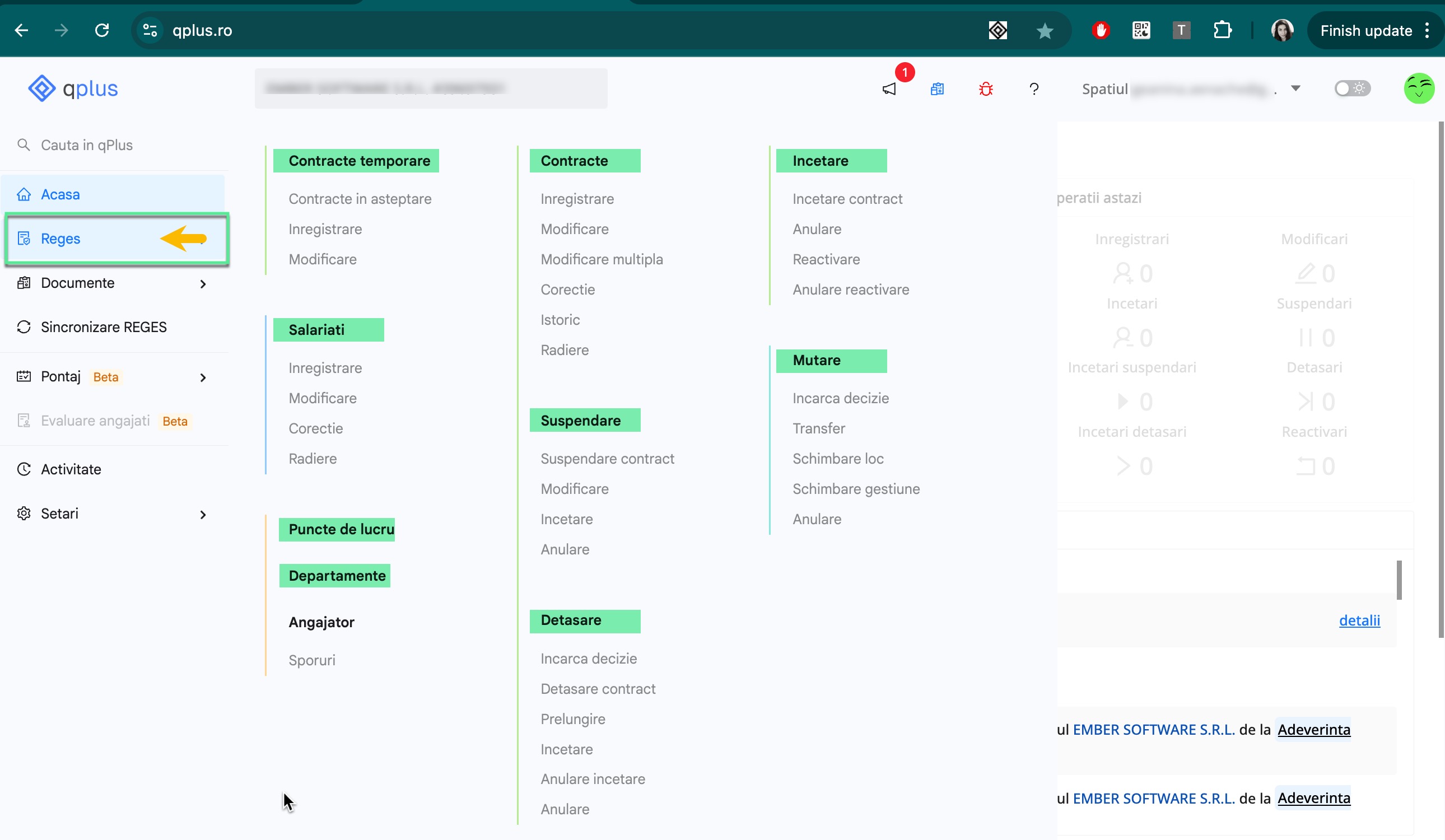Click the Cauta in qPlus search field

(113, 144)
